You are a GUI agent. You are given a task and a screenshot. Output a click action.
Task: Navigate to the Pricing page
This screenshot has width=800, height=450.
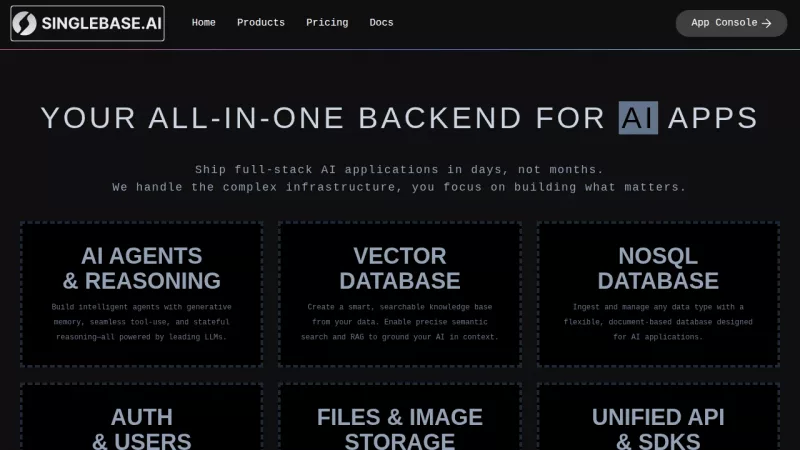[x=327, y=22]
